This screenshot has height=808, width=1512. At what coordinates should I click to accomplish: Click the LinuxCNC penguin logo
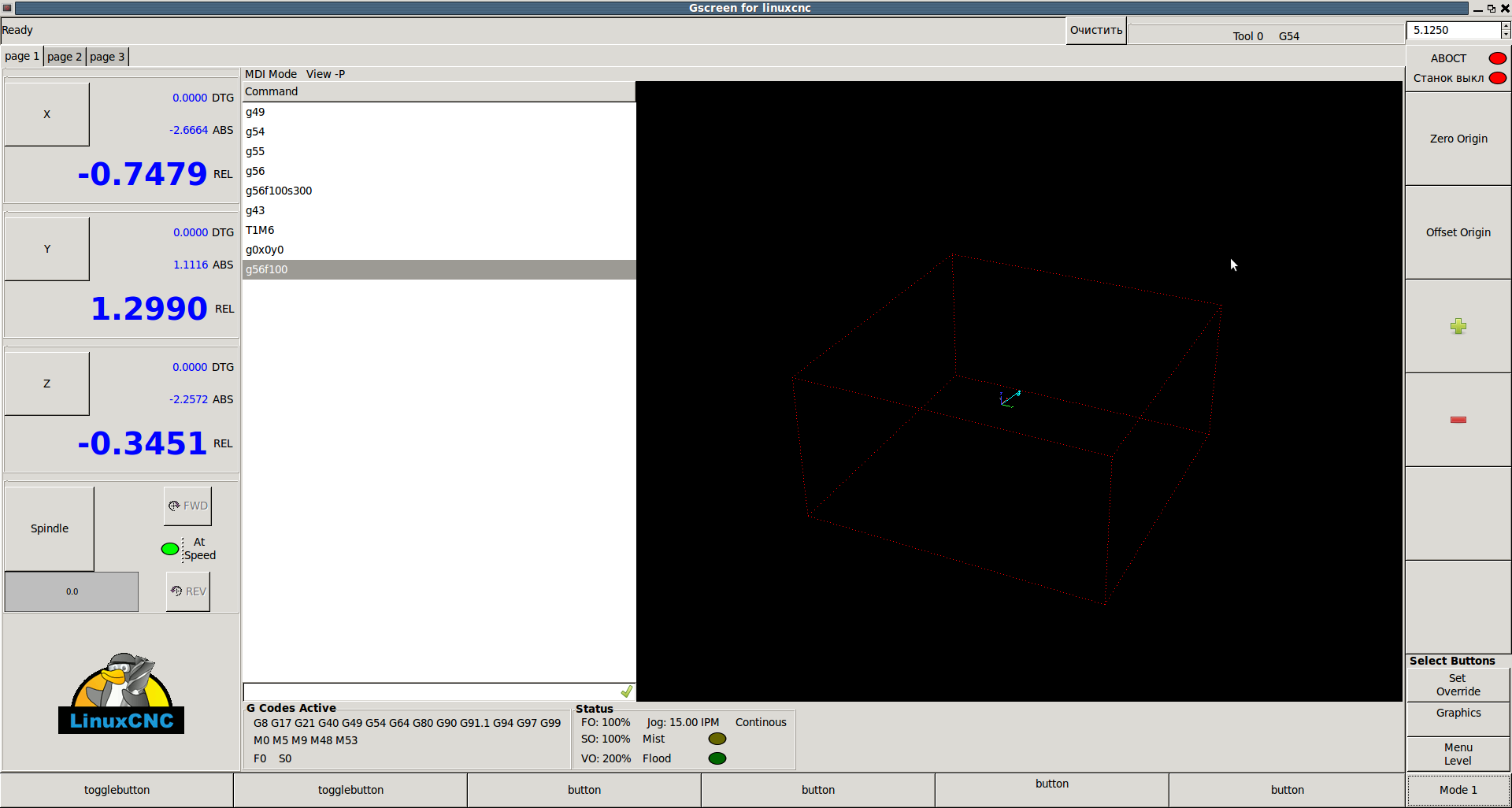(121, 694)
